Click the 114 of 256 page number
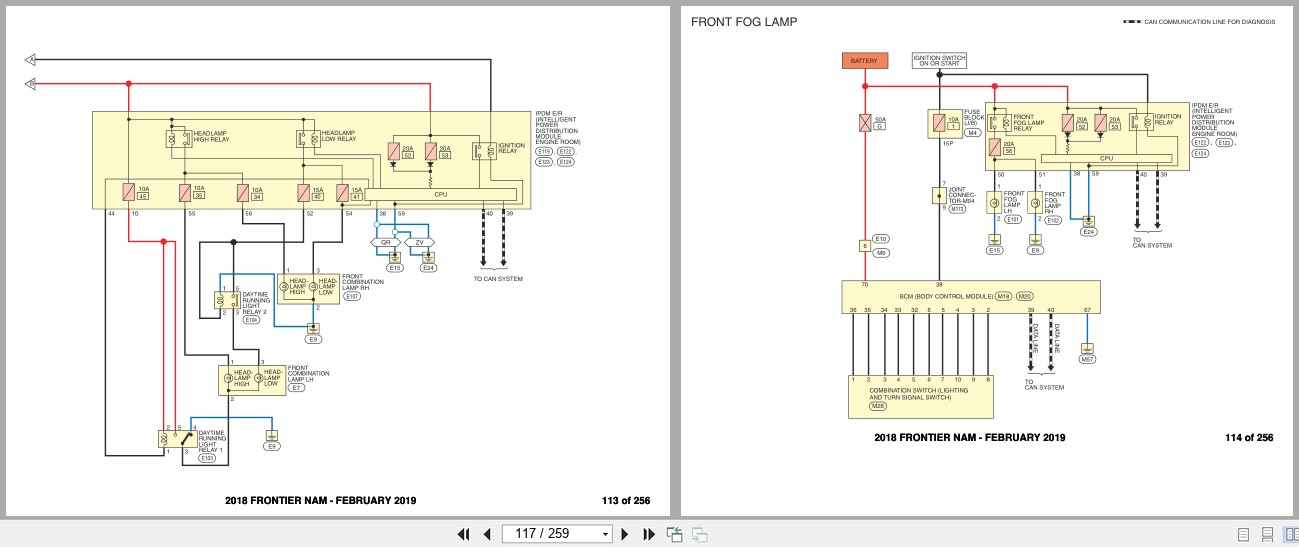The height and width of the screenshot is (547, 1299). click(x=1249, y=438)
